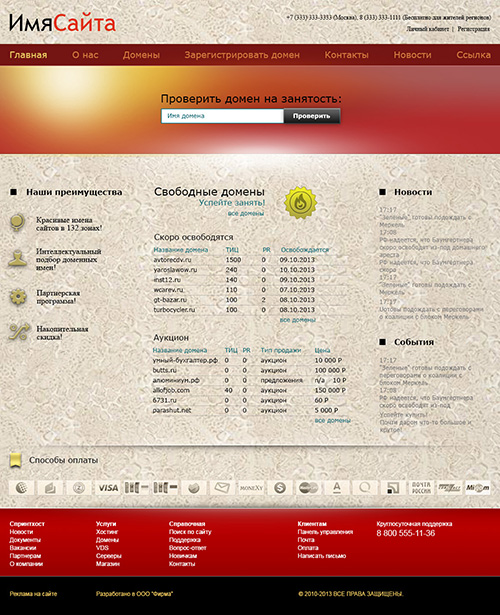
Task: Open the Написать письмо footer link
Action: 322,556
